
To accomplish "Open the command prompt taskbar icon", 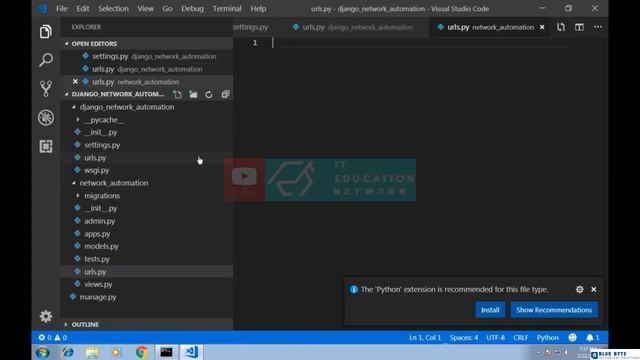I will pos(166,352).
